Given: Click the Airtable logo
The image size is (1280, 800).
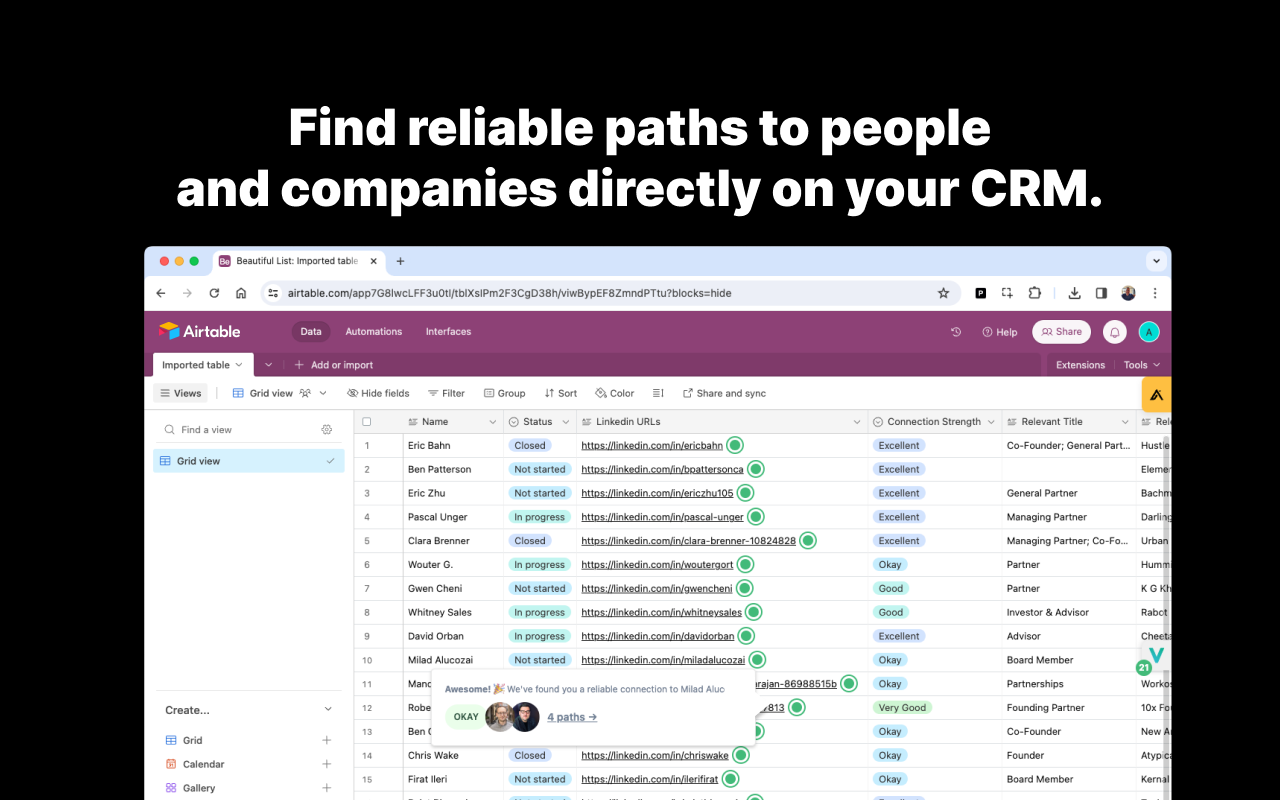Looking at the screenshot, I should coord(199,331).
